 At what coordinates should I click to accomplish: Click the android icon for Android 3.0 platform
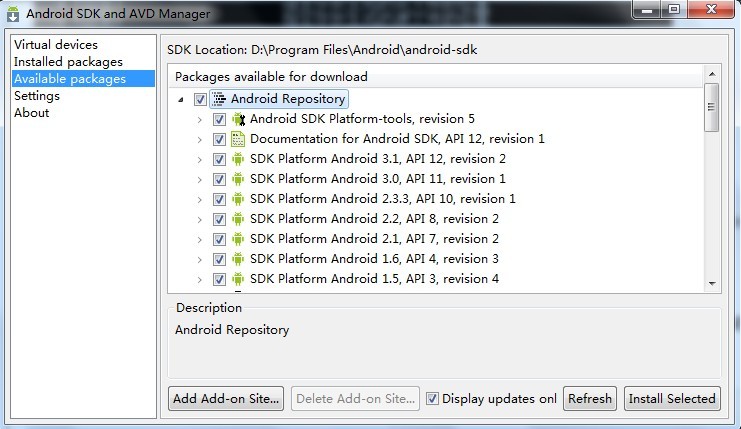[x=238, y=179]
